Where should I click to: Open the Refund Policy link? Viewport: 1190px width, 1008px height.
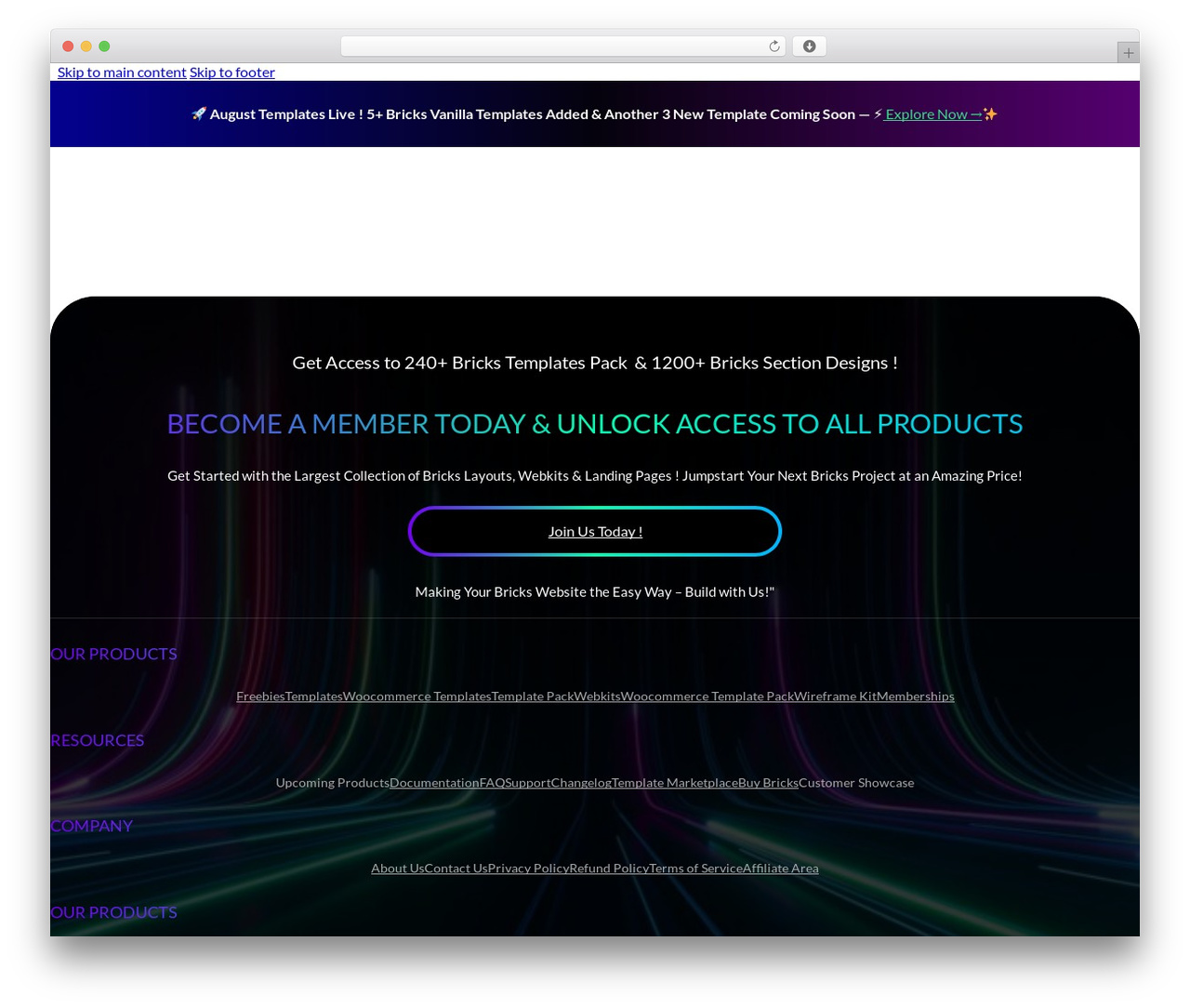pyautogui.click(x=610, y=869)
